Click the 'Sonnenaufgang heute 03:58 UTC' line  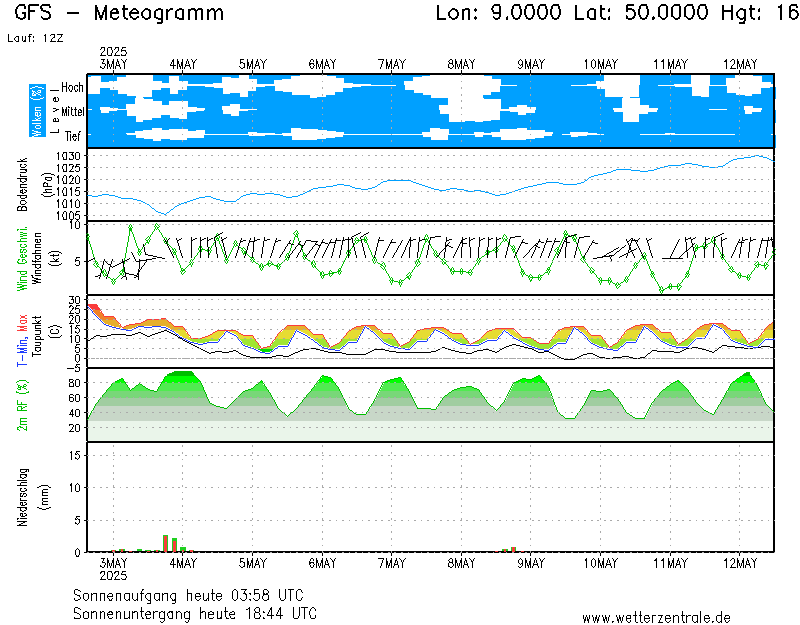[x=188, y=595]
